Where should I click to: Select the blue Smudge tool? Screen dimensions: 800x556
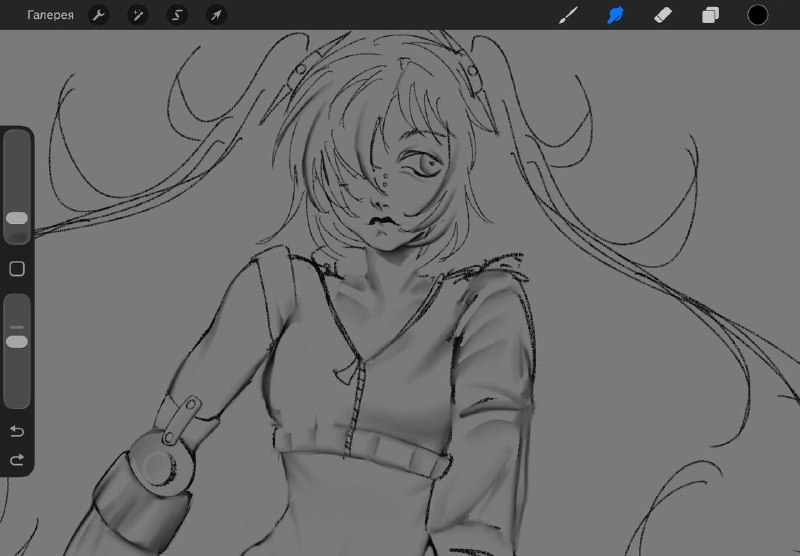click(615, 15)
